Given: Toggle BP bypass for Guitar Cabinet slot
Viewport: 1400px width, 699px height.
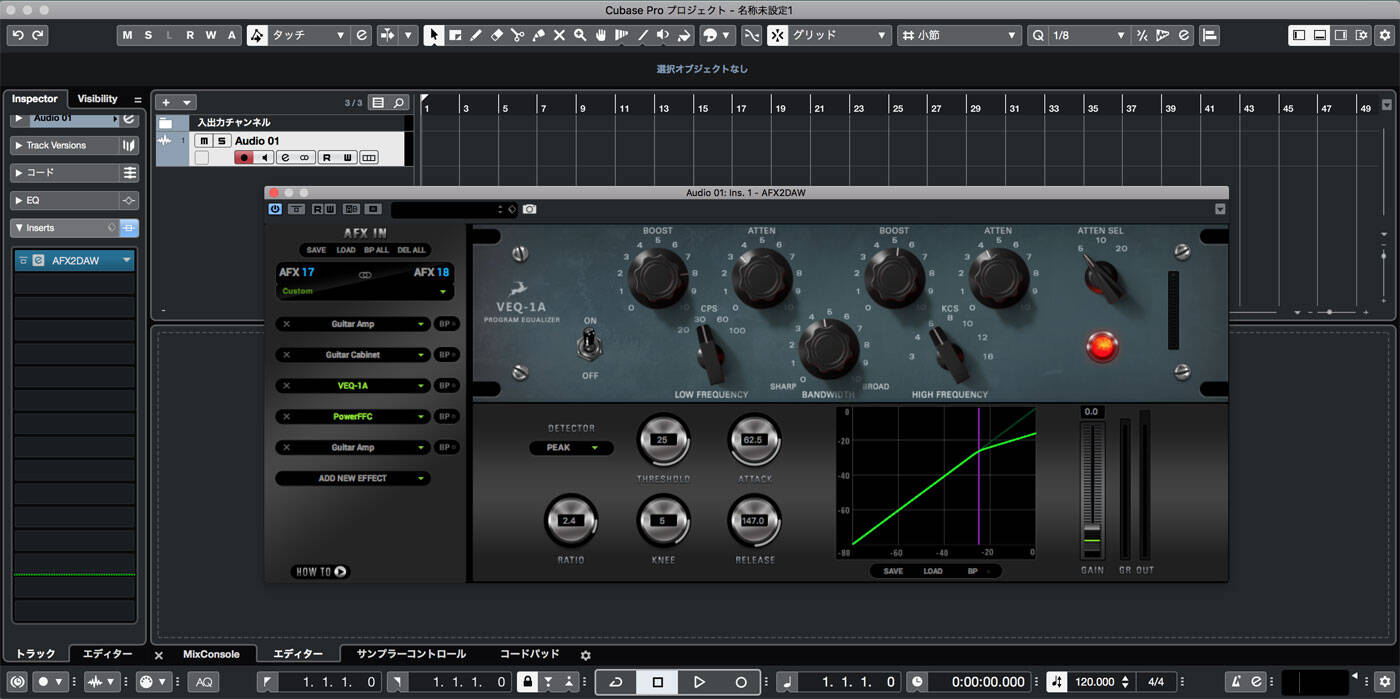Looking at the screenshot, I should coord(447,355).
